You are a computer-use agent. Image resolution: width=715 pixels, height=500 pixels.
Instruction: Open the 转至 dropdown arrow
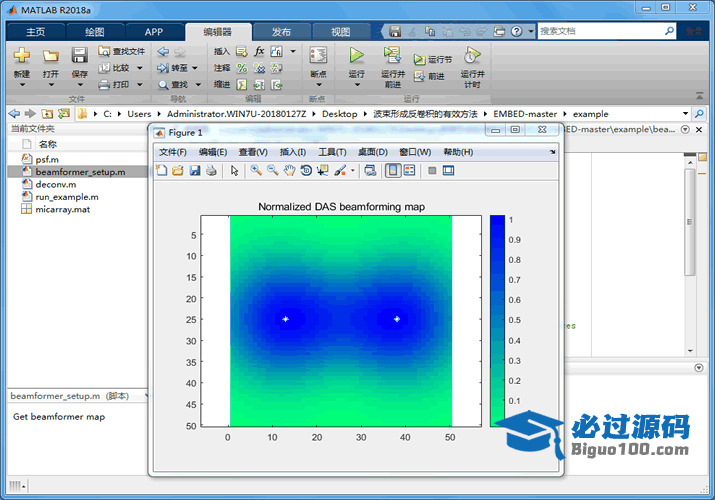pyautogui.click(x=195, y=68)
